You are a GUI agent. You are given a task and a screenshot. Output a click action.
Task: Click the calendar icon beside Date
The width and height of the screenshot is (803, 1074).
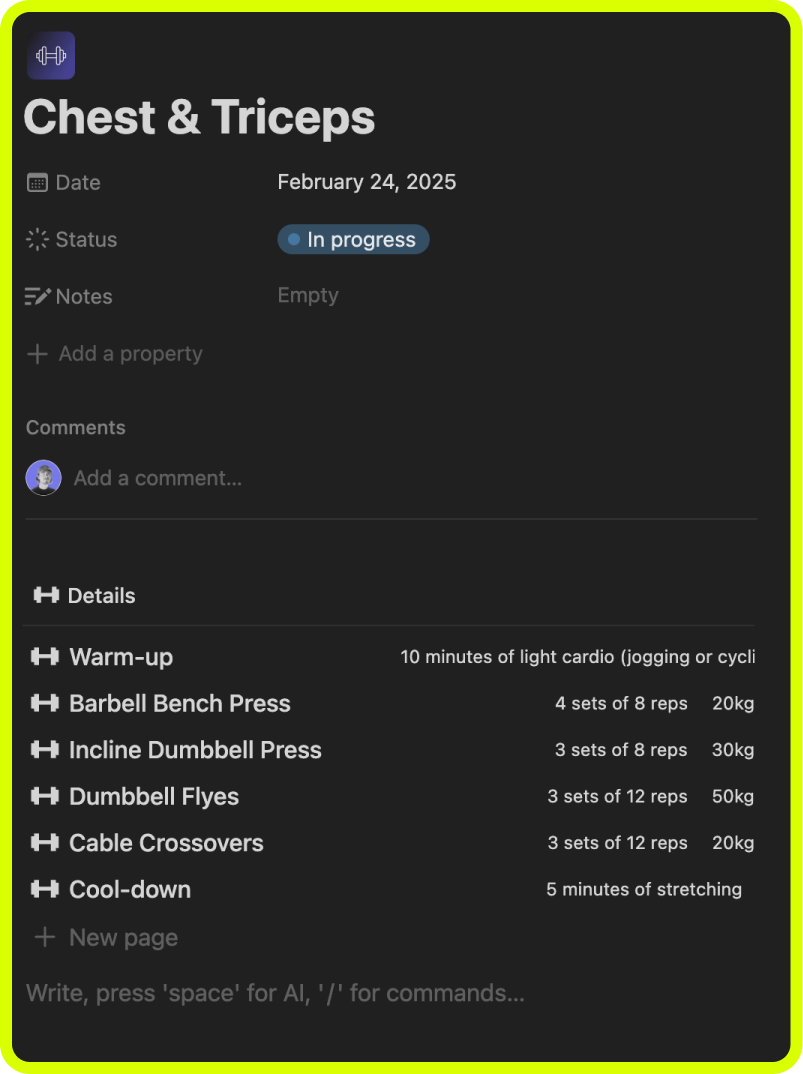click(37, 182)
